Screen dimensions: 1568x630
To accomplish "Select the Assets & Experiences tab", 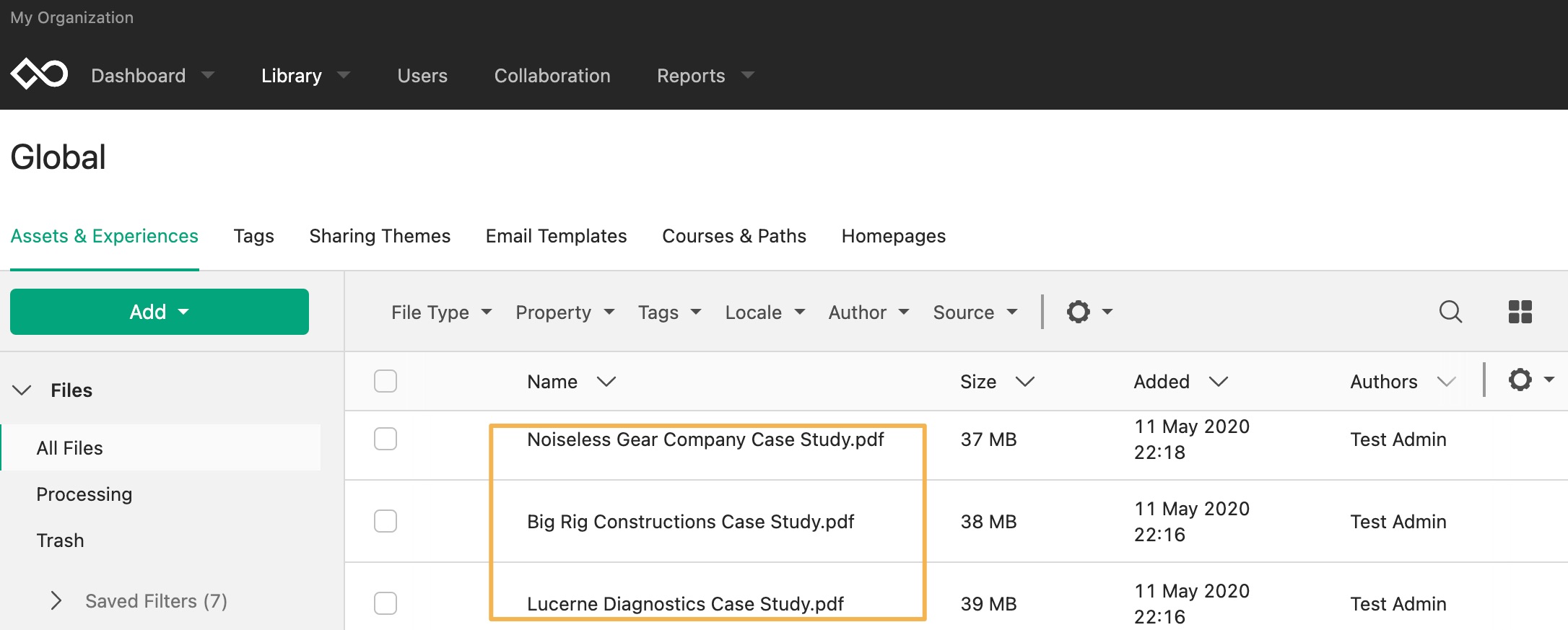I will tap(104, 236).
